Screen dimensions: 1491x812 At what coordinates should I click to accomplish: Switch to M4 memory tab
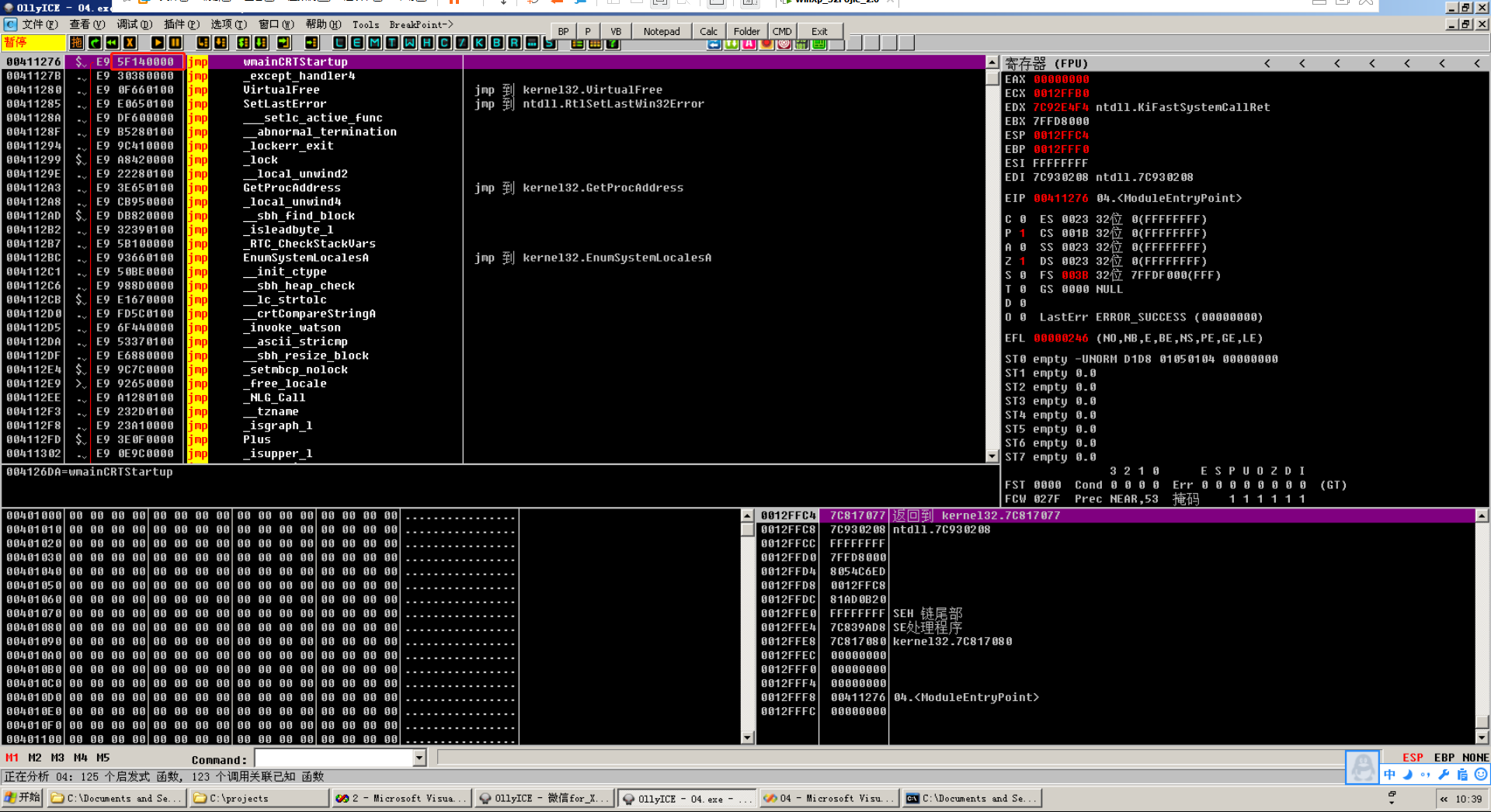pyautogui.click(x=80, y=758)
